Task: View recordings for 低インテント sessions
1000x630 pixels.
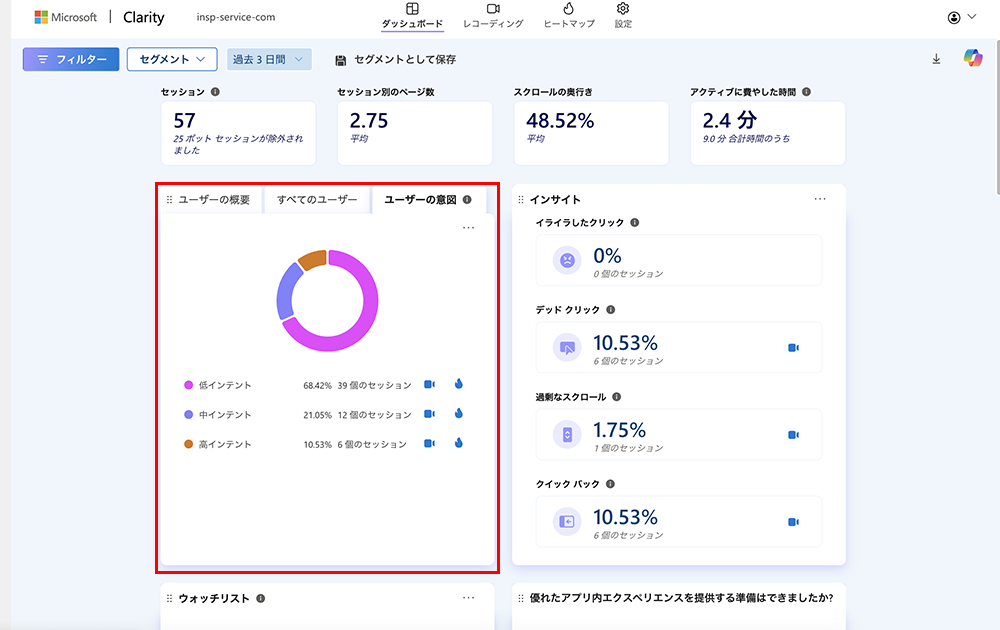Action: 430,385
